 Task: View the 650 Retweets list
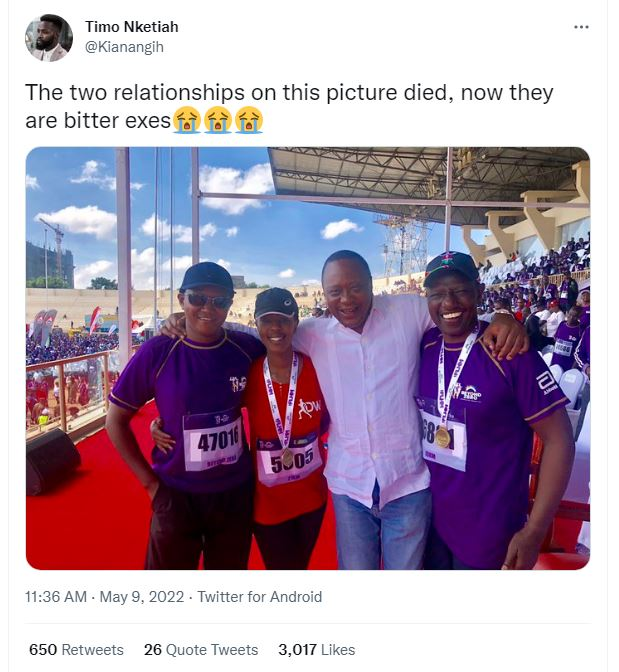pos(76,650)
